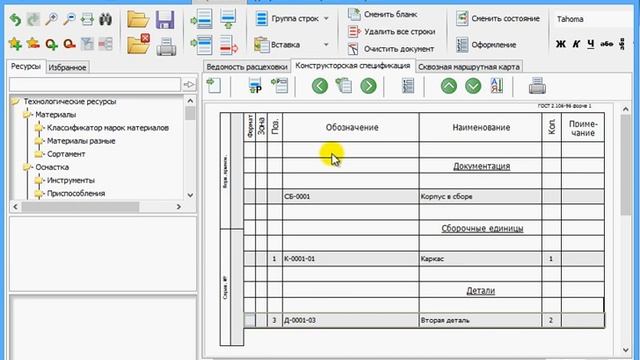Click the fit-to-width page icon
640x360 pixels.
click(87, 20)
